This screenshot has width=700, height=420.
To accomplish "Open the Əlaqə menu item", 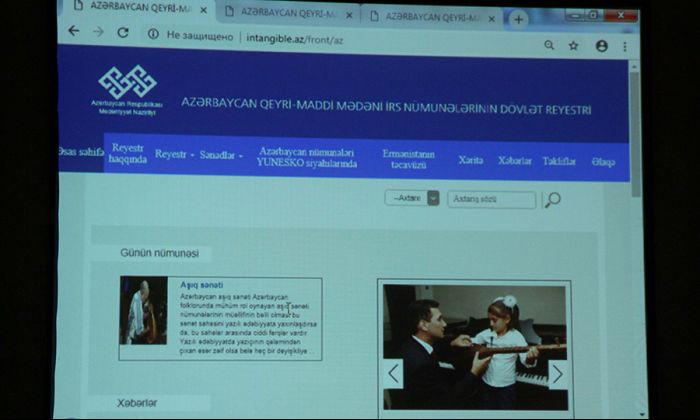I will pyautogui.click(x=603, y=162).
